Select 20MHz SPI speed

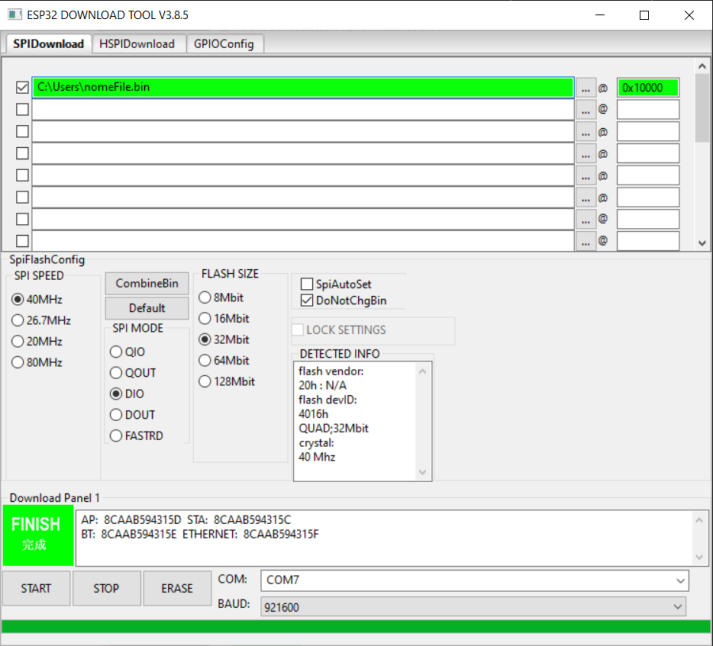36,341
